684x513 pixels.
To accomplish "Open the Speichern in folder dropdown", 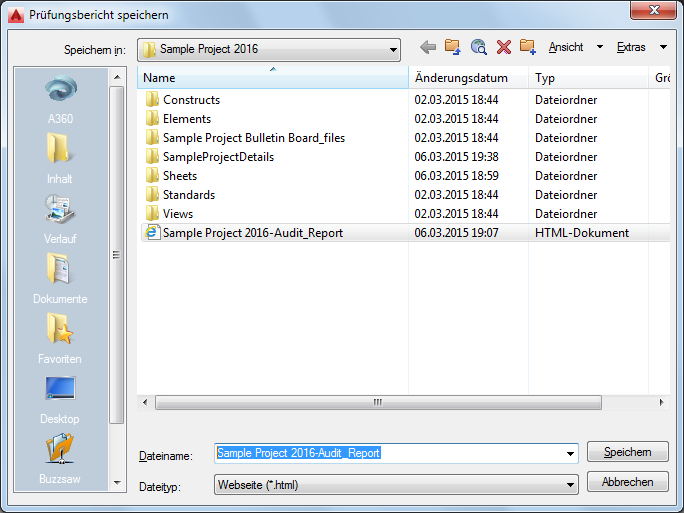I will (x=269, y=49).
